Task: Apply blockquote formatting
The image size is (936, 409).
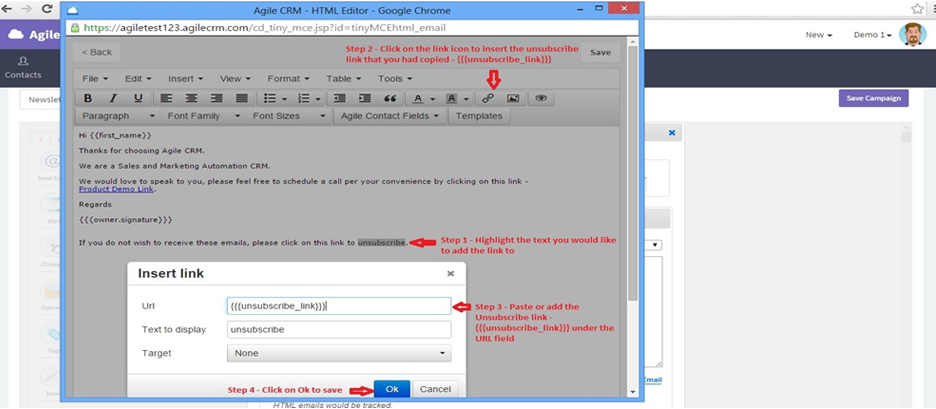Action: tap(390, 99)
